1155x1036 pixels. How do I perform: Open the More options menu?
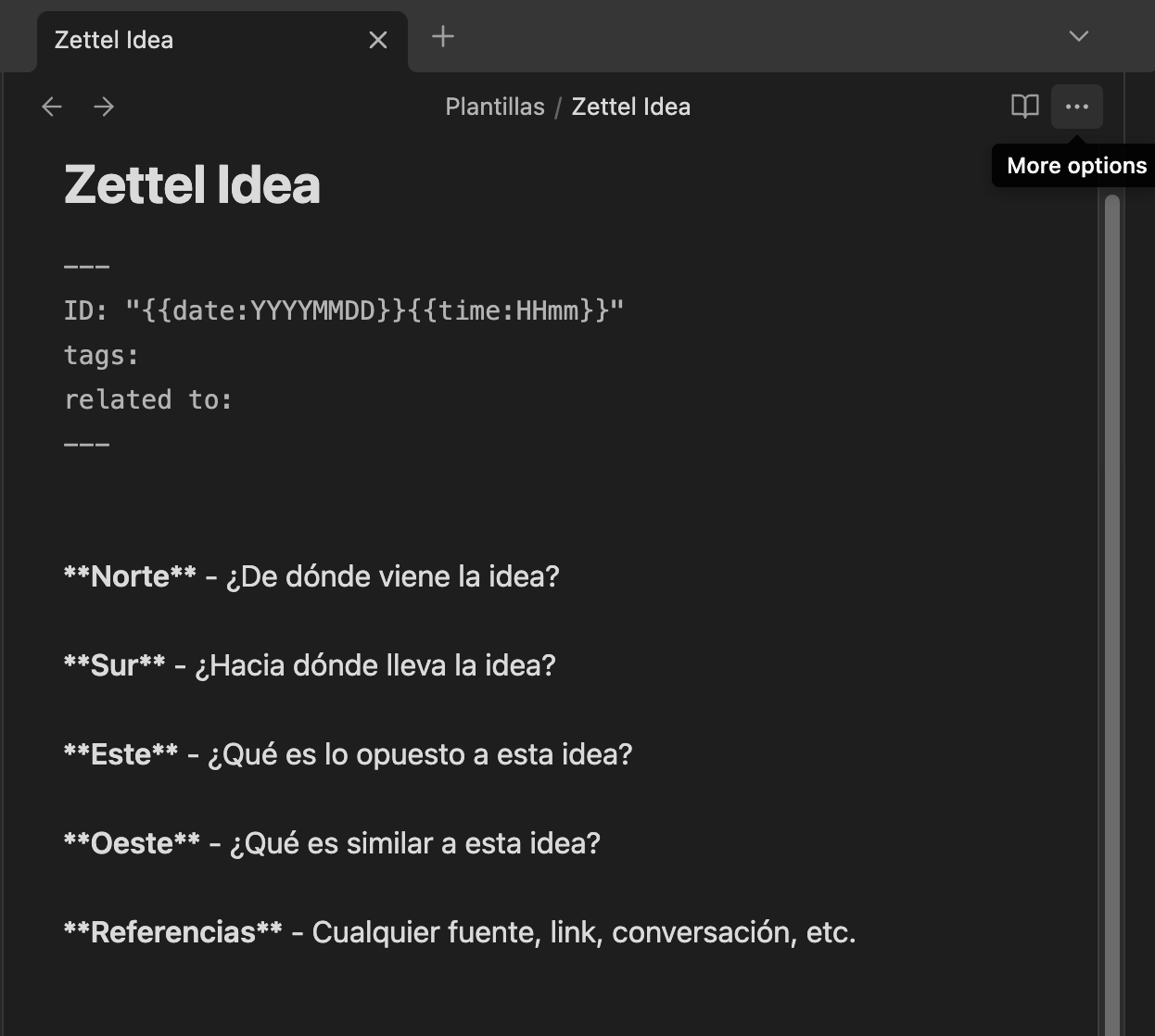tap(1076, 107)
